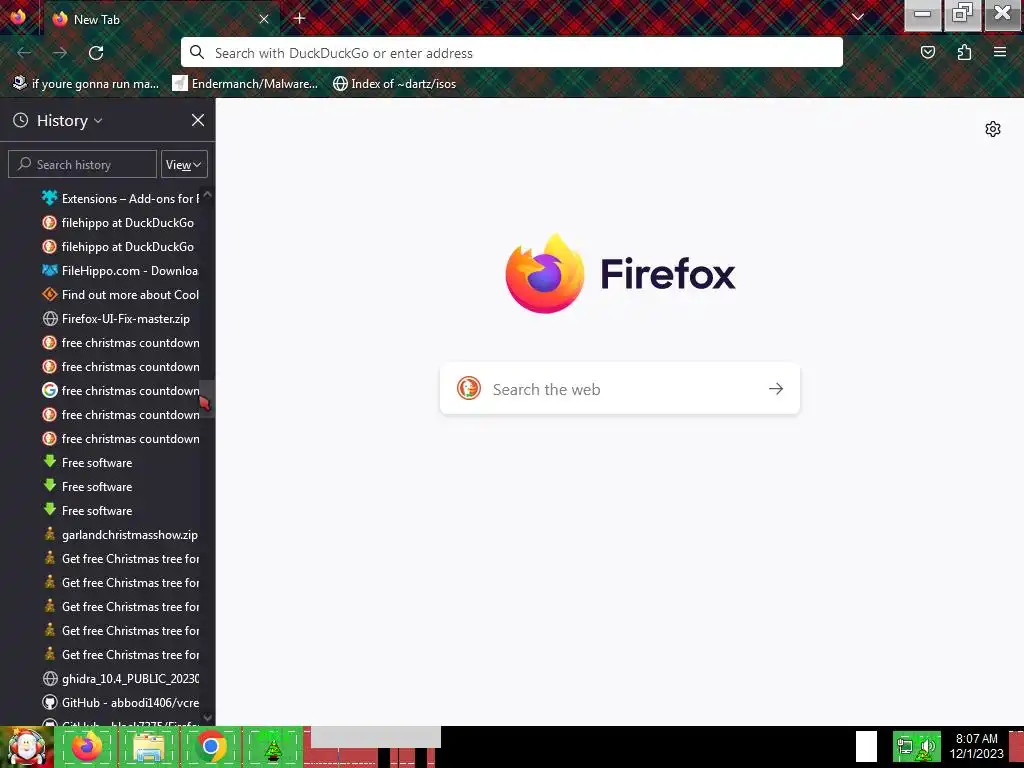Go back one page
1024x768 pixels.
[24, 53]
